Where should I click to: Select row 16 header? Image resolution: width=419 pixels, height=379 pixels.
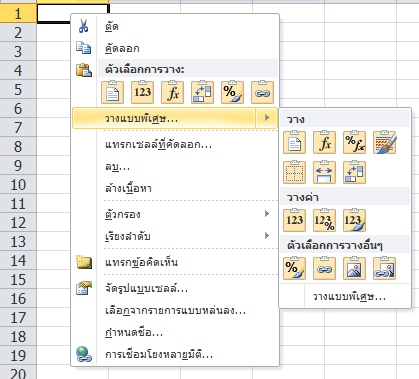click(18, 298)
